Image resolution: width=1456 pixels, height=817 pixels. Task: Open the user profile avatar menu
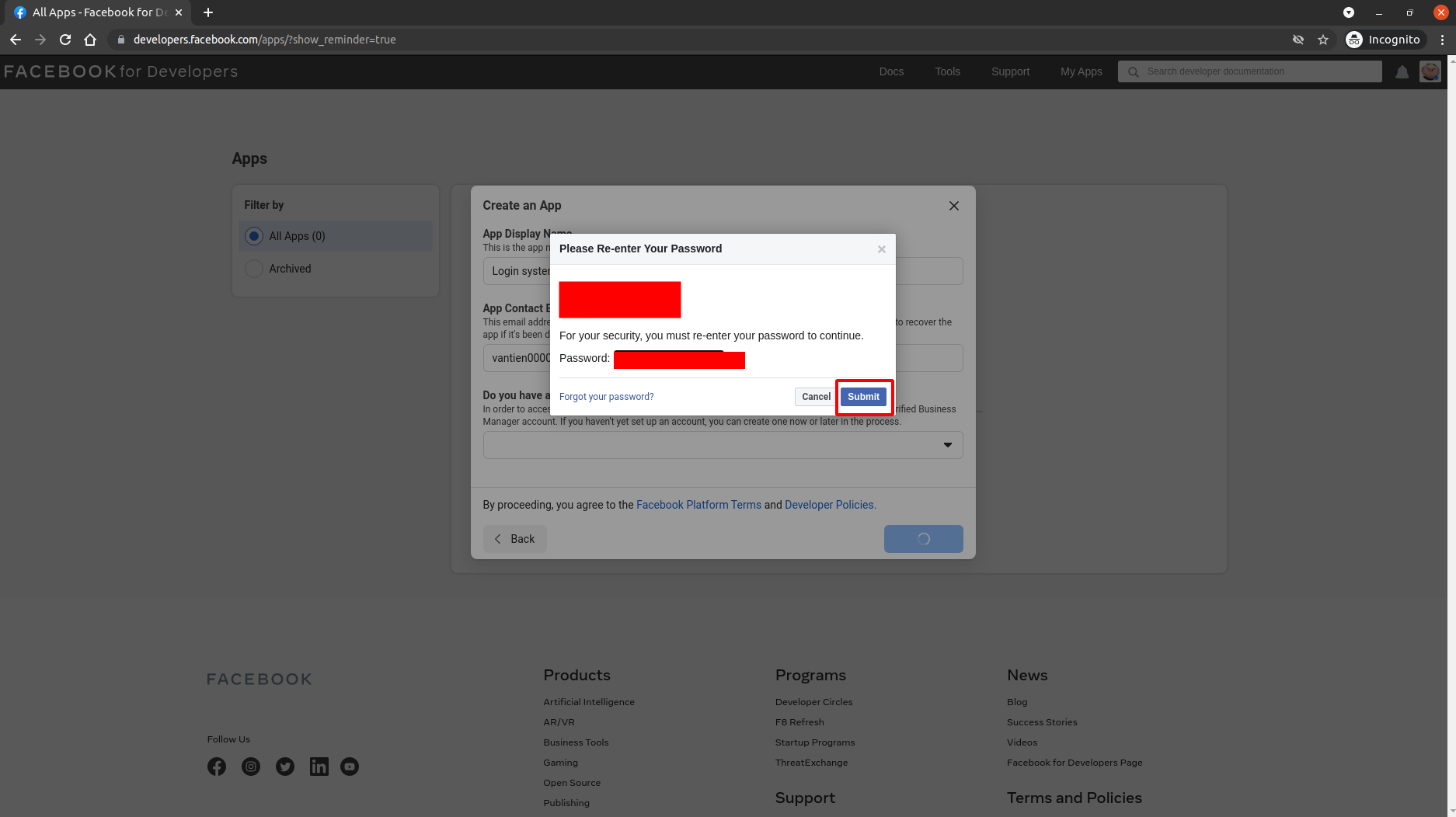[1430, 71]
